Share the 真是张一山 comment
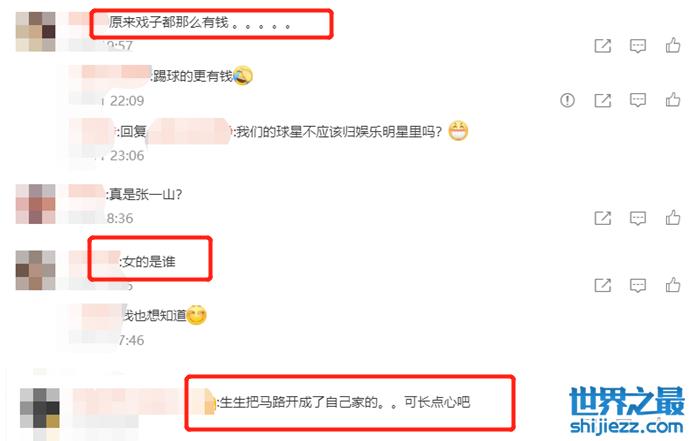This screenshot has height=441, width=694. [x=602, y=218]
